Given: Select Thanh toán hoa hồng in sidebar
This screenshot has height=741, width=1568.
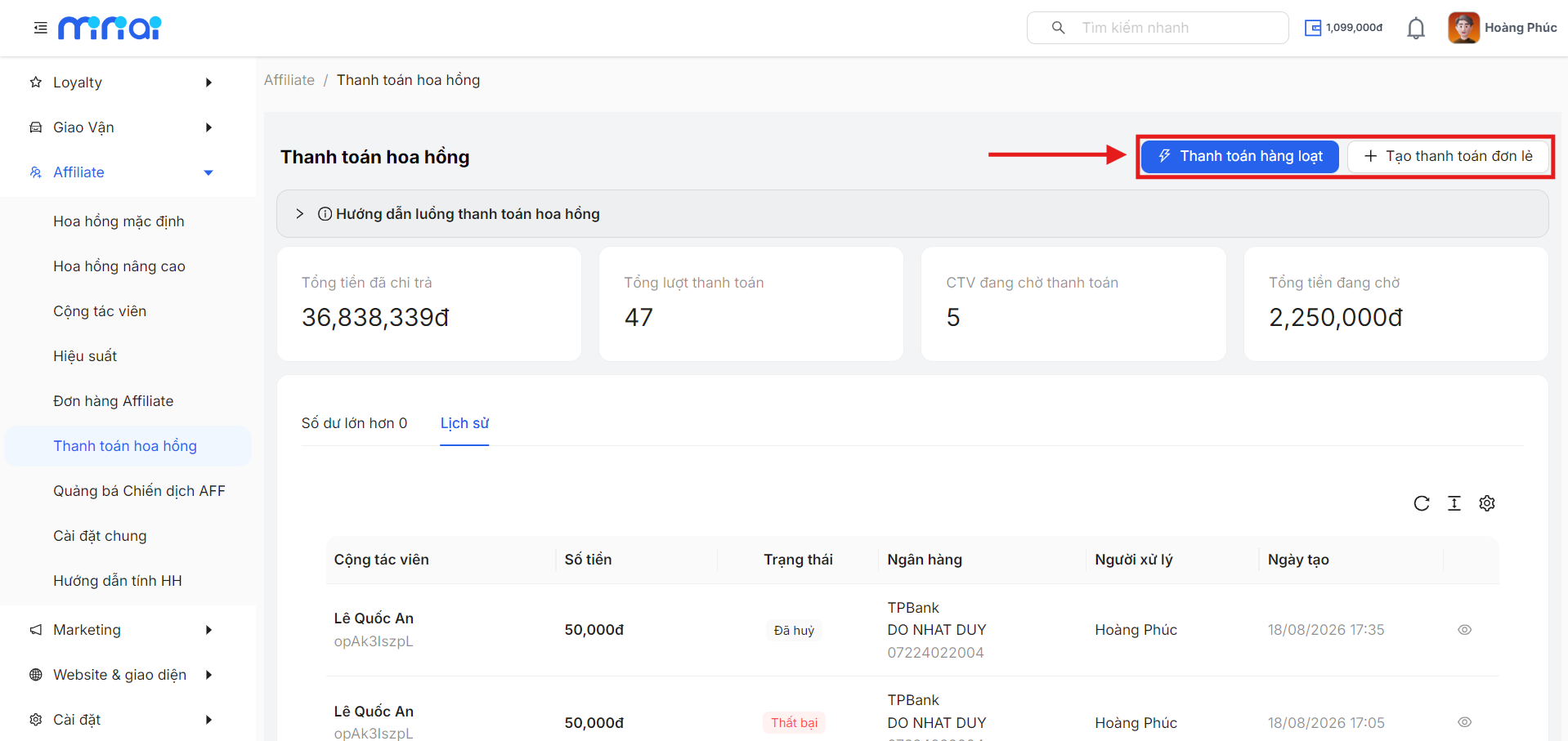Looking at the screenshot, I should (x=128, y=446).
